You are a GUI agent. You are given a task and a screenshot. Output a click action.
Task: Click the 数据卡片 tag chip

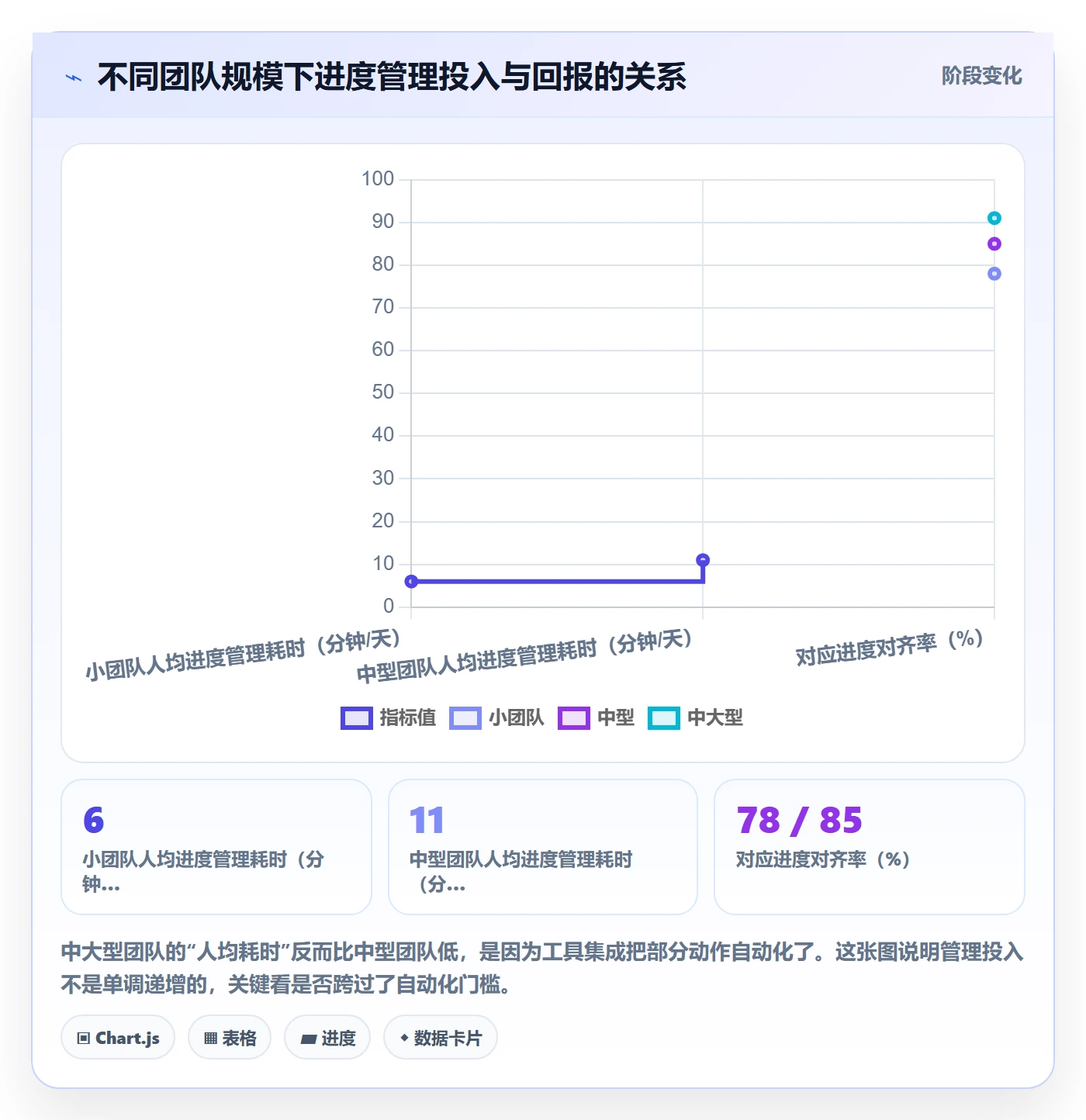[441, 1038]
